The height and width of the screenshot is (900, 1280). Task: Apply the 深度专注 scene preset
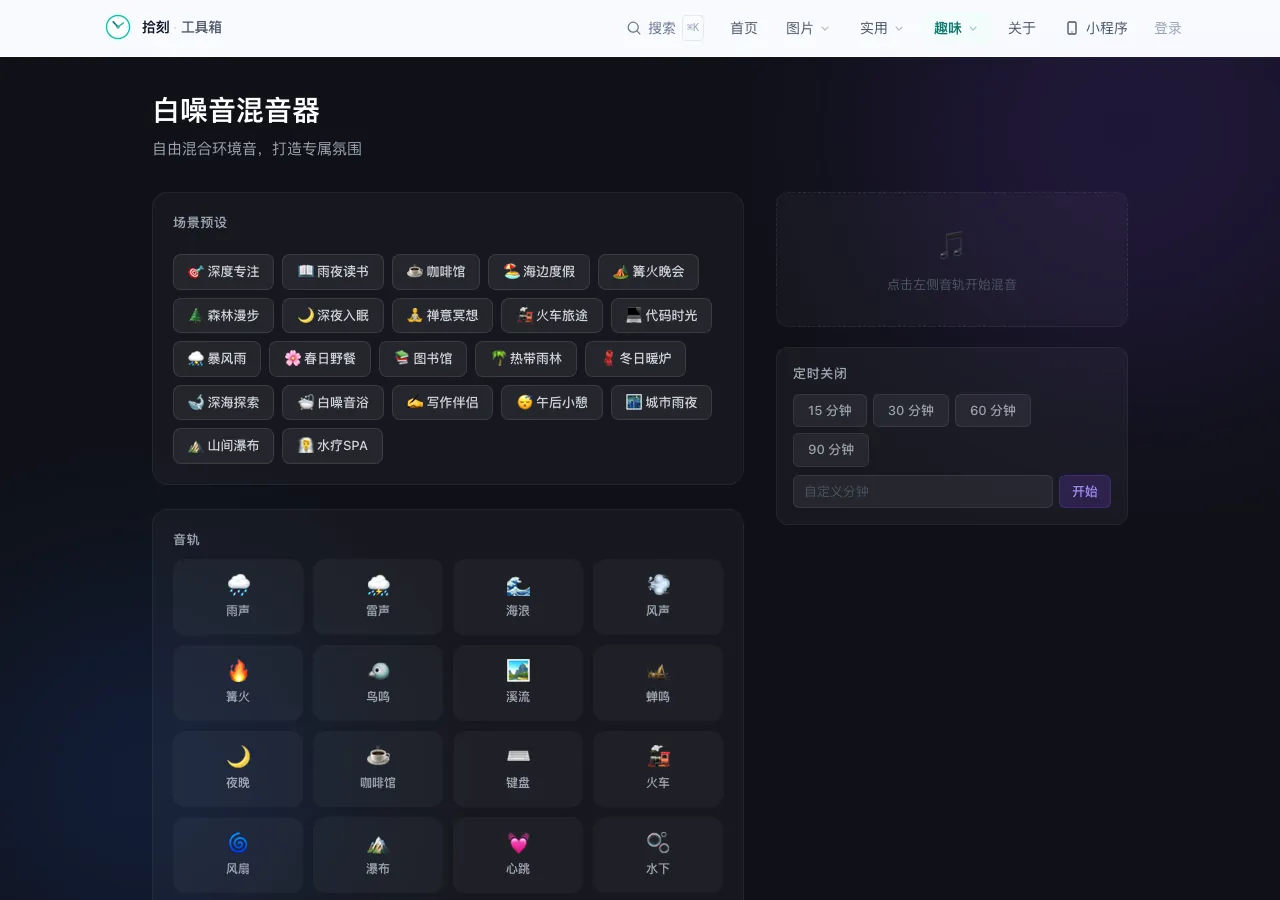(223, 272)
